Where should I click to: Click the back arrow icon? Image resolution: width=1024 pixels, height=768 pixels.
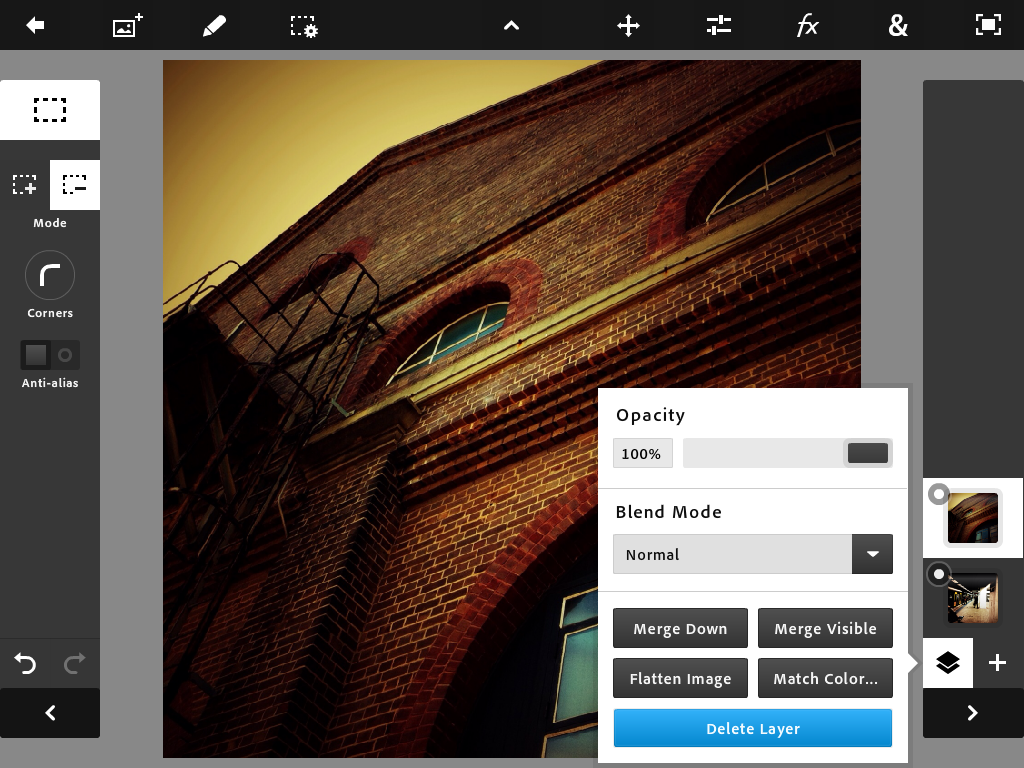pyautogui.click(x=36, y=26)
